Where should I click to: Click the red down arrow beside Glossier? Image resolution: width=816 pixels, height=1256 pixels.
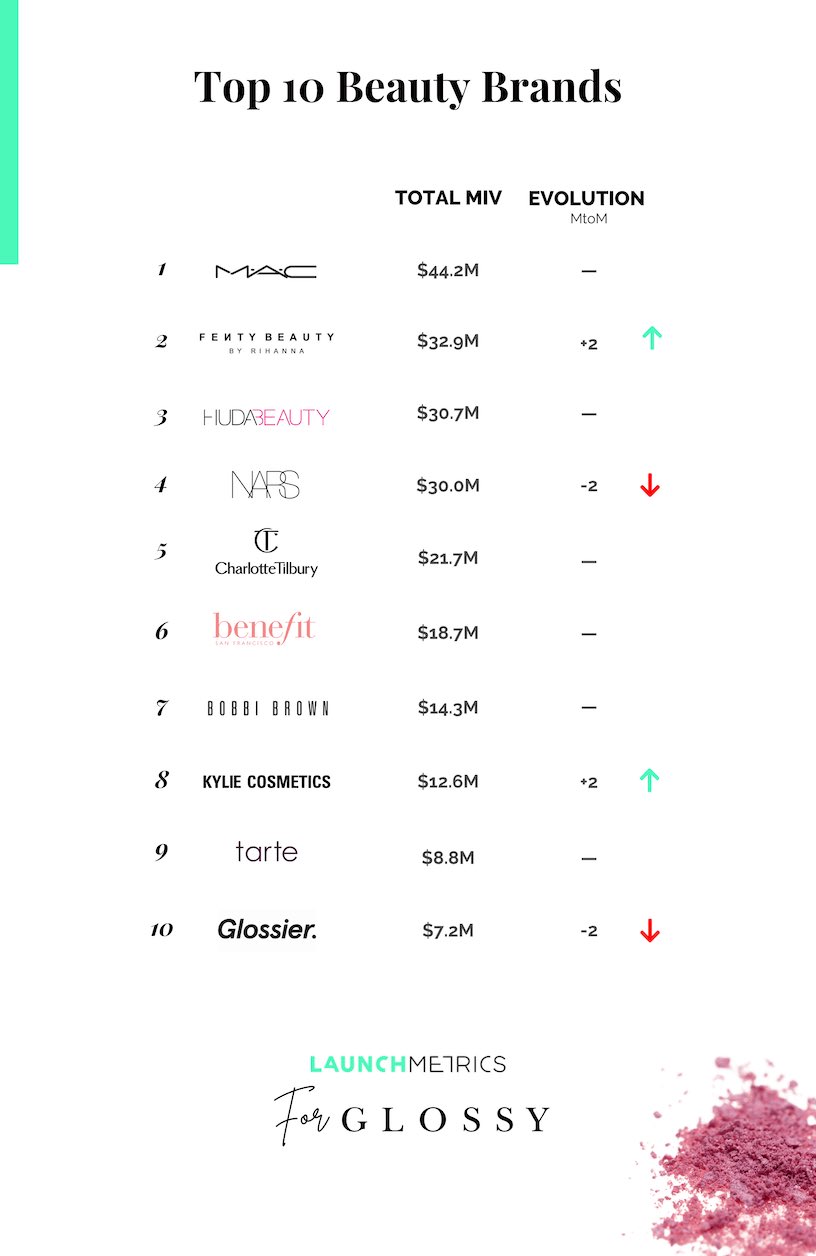tap(650, 931)
